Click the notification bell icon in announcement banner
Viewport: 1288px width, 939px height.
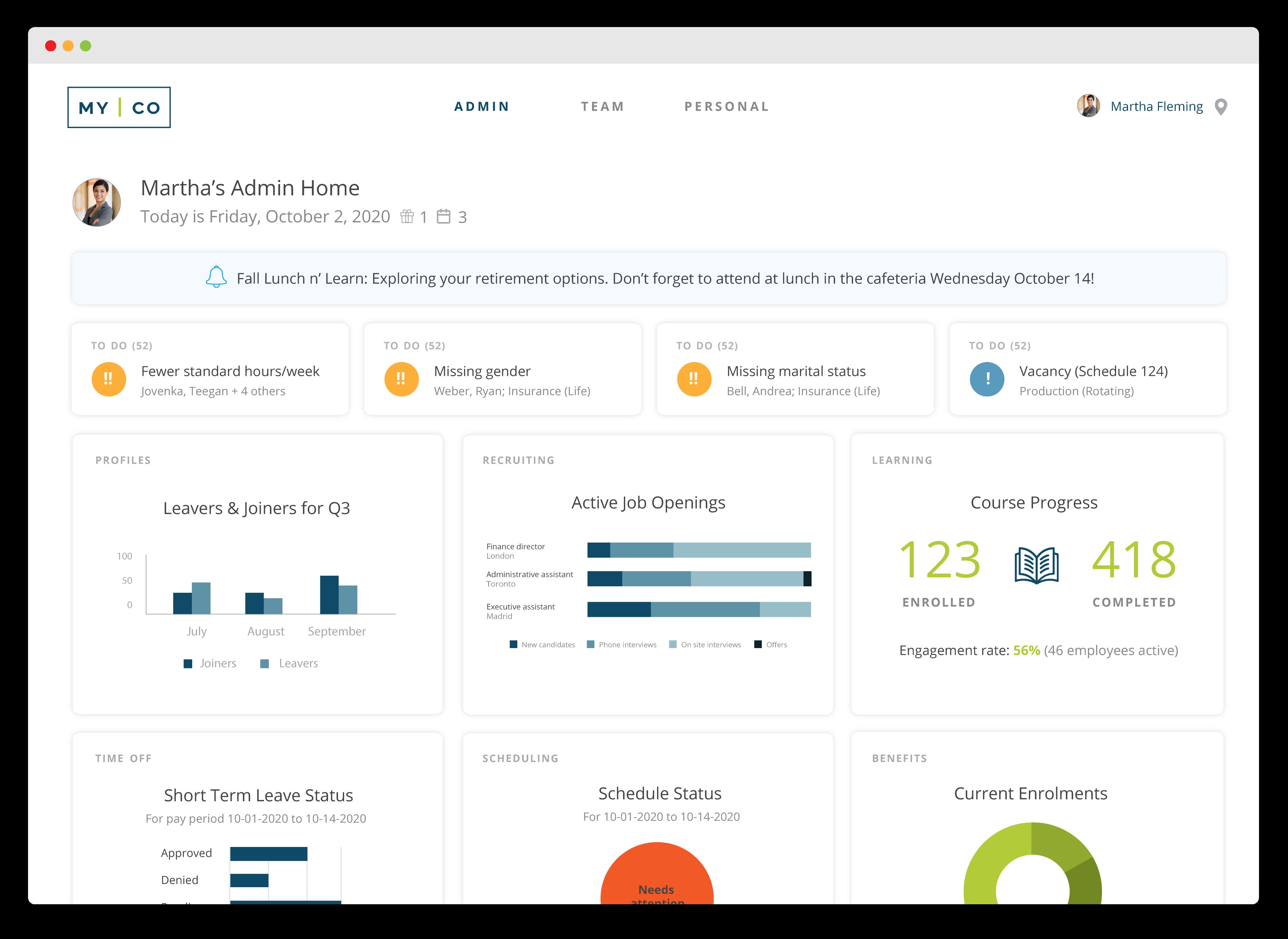tap(216, 277)
